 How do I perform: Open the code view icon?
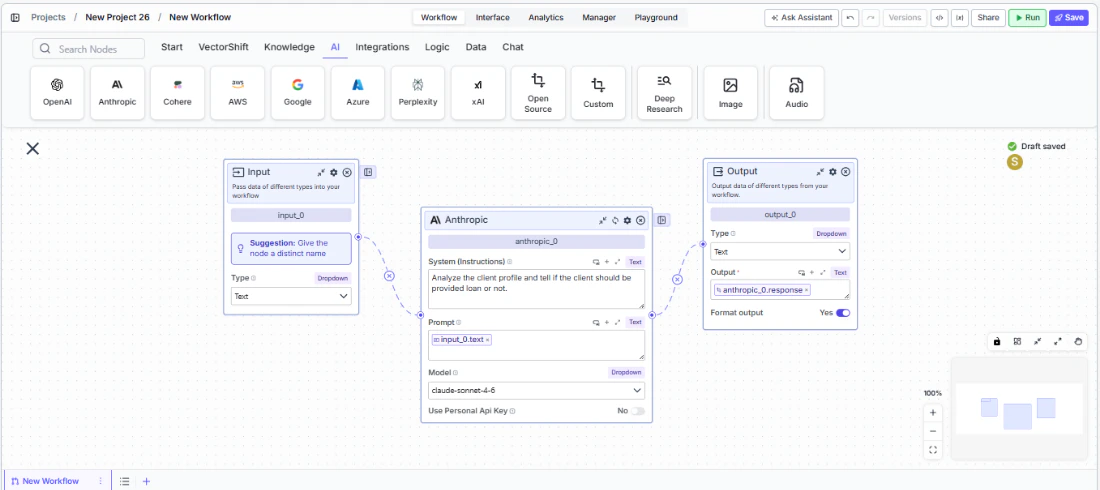click(939, 18)
